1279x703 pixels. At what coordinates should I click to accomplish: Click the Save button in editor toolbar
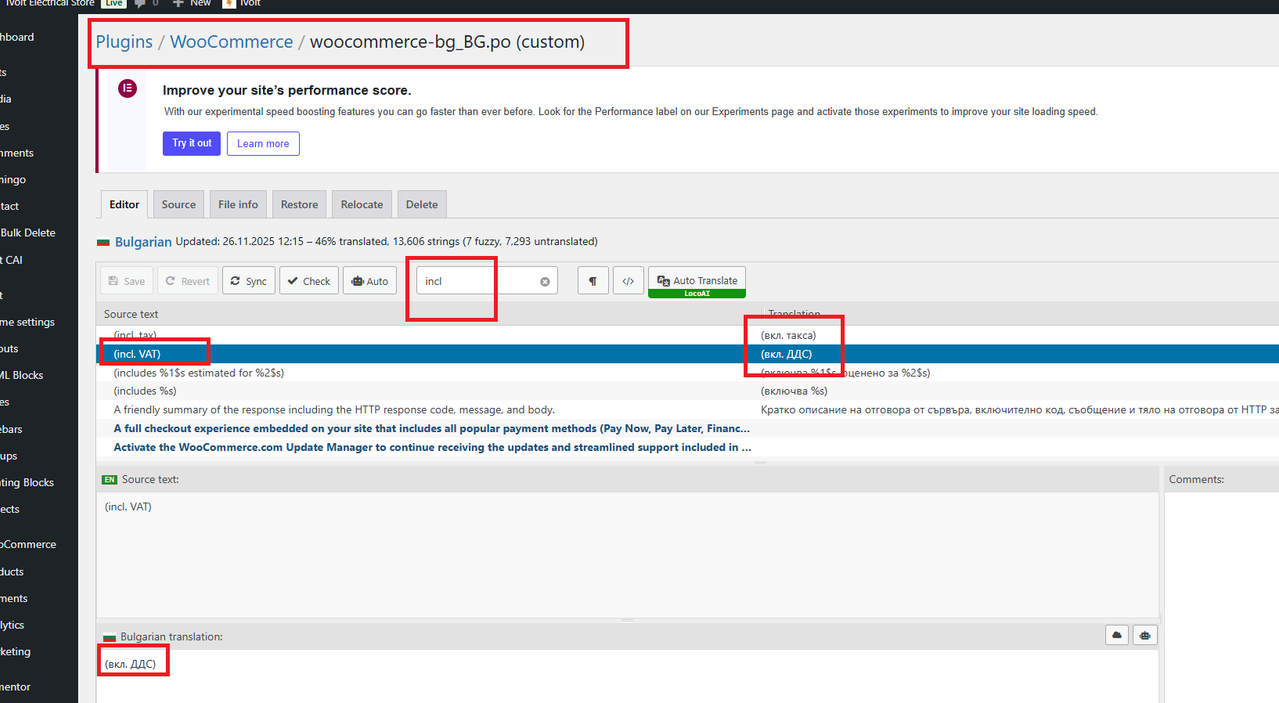(126, 281)
